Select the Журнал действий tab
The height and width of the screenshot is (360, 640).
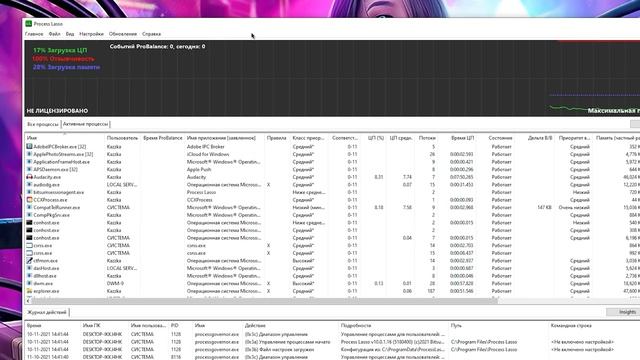pos(47,312)
